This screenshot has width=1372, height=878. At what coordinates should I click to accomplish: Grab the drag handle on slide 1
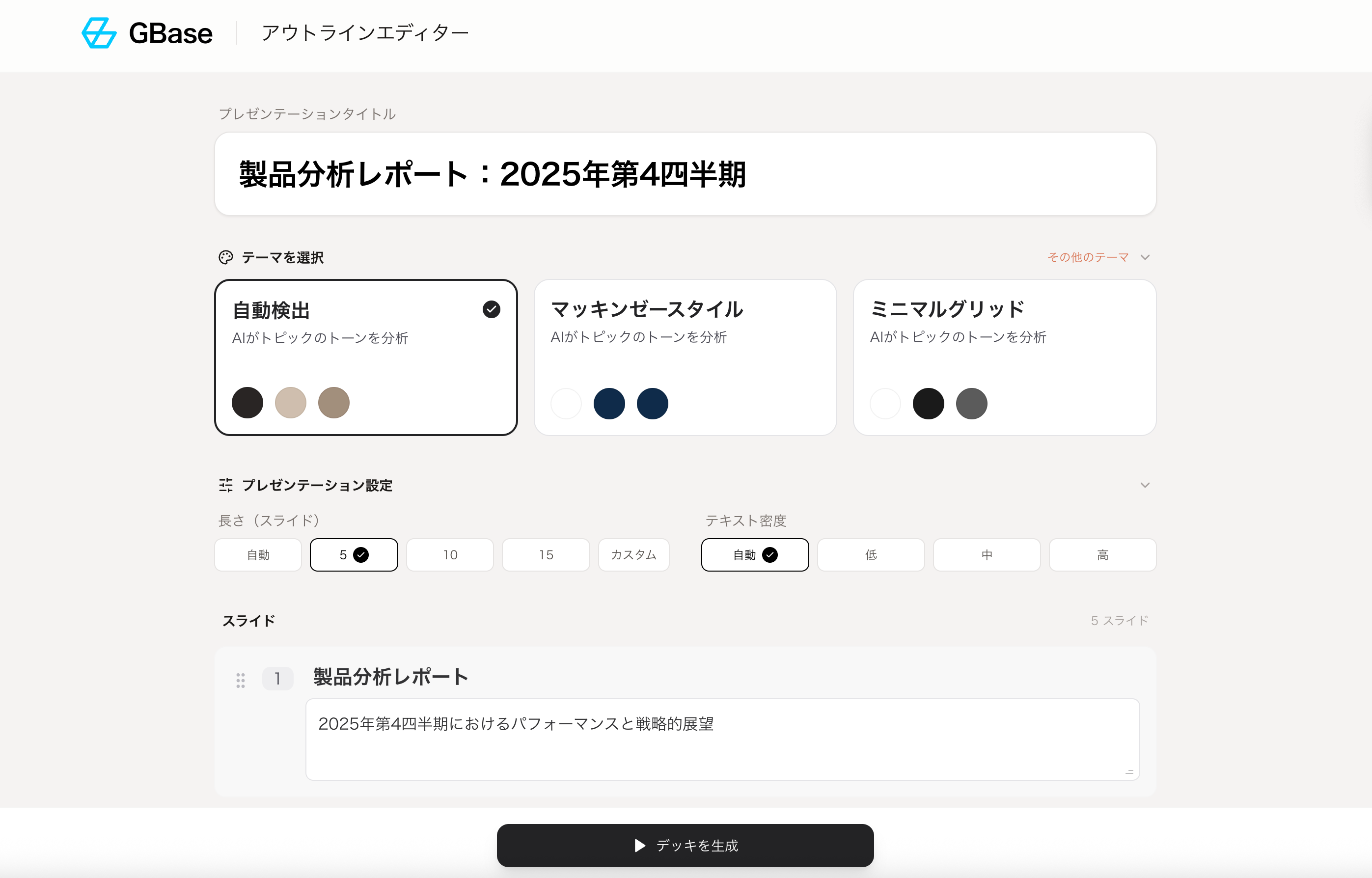(x=241, y=680)
